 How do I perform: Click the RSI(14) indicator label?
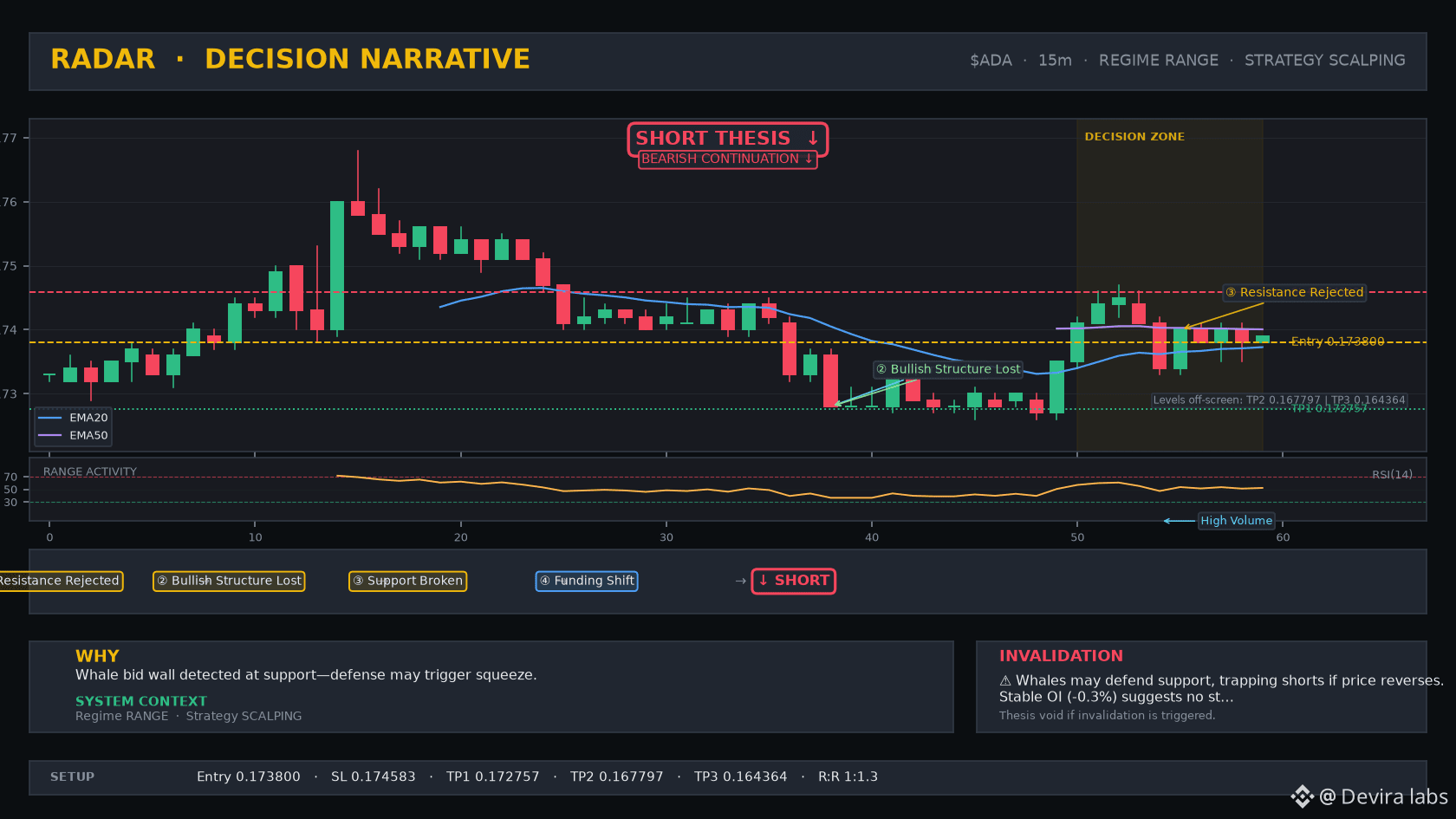[x=1392, y=475]
